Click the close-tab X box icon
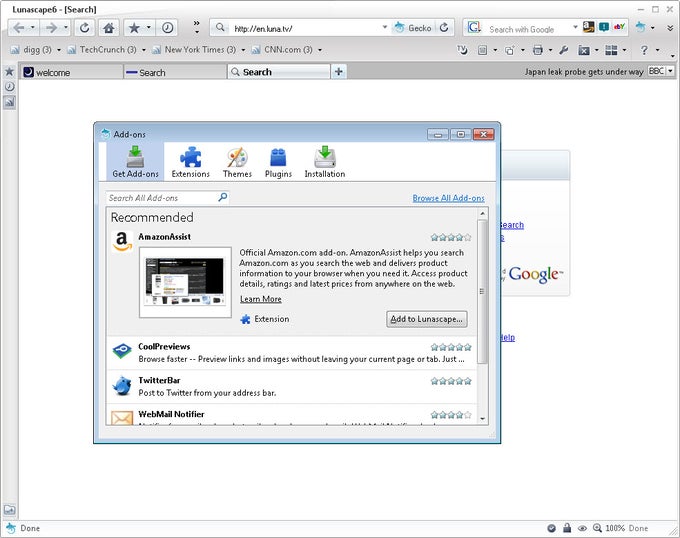The image size is (680, 538). [584, 50]
